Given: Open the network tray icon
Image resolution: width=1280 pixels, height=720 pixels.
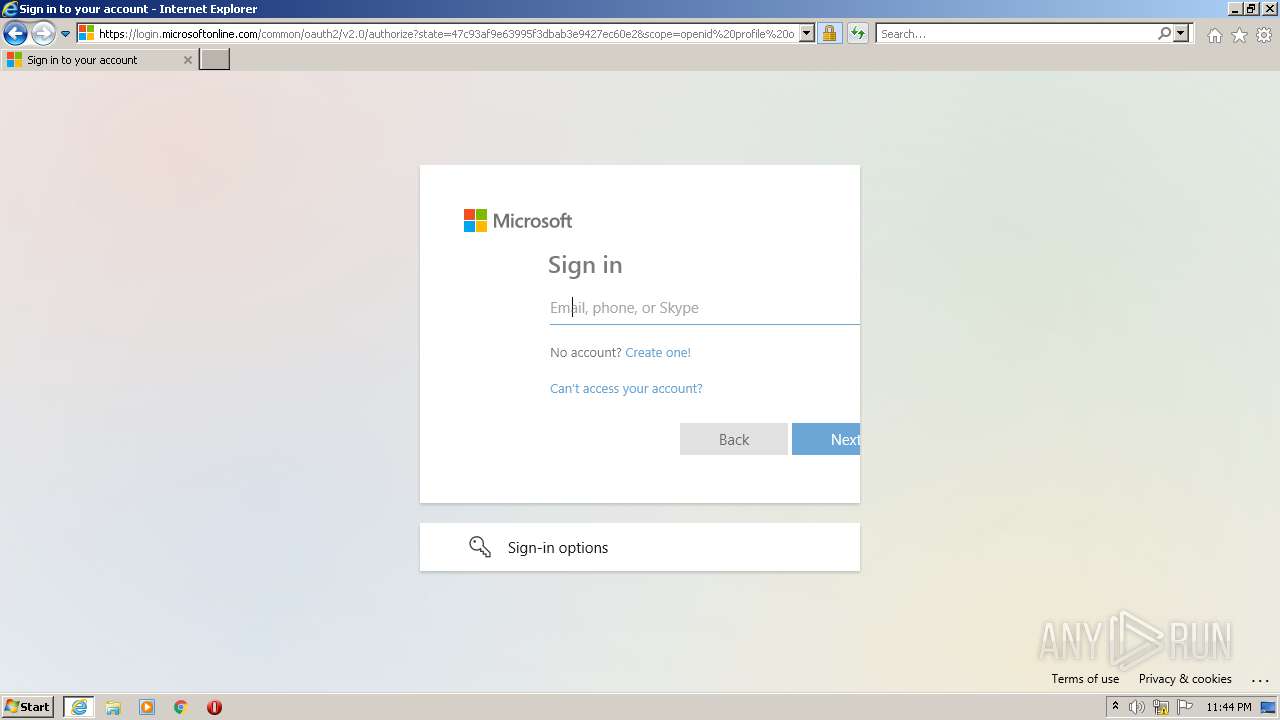Looking at the screenshot, I should (x=1161, y=707).
